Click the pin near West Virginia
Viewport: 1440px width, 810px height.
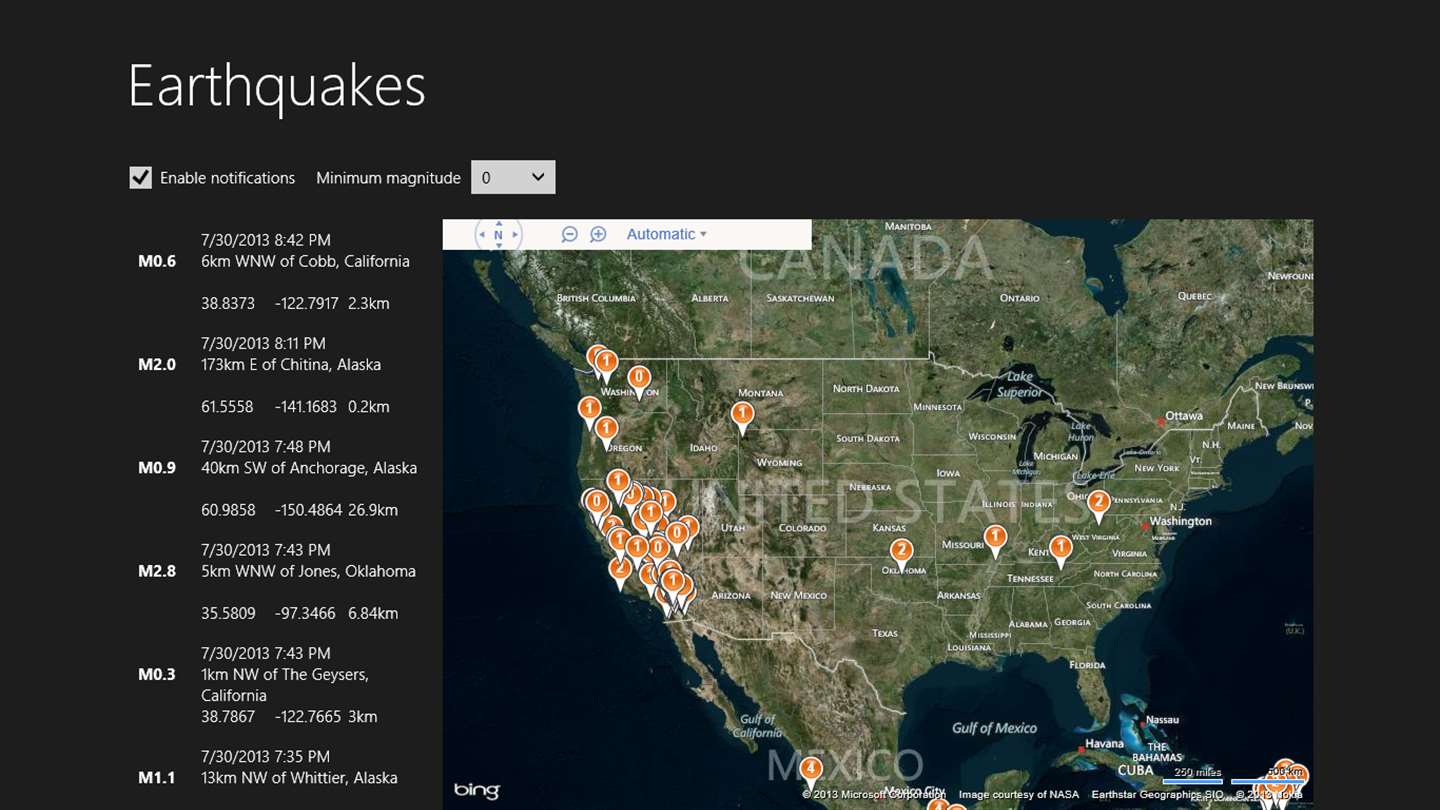[1098, 503]
